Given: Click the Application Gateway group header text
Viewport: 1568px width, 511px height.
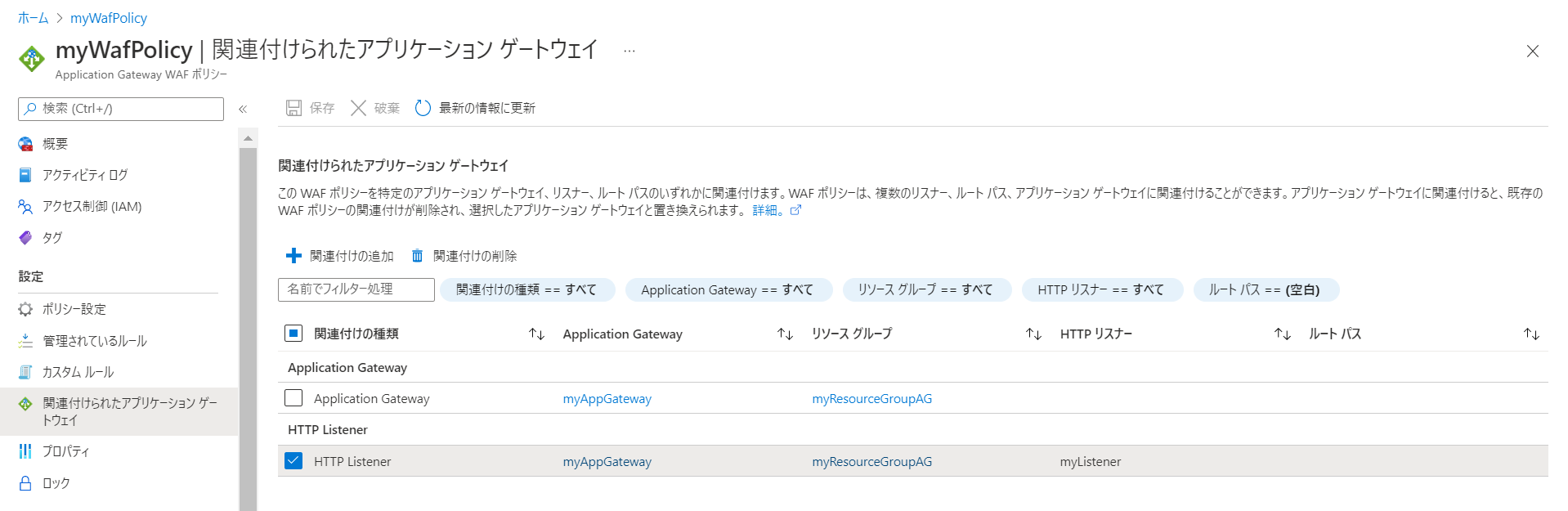Looking at the screenshot, I should coord(347,367).
